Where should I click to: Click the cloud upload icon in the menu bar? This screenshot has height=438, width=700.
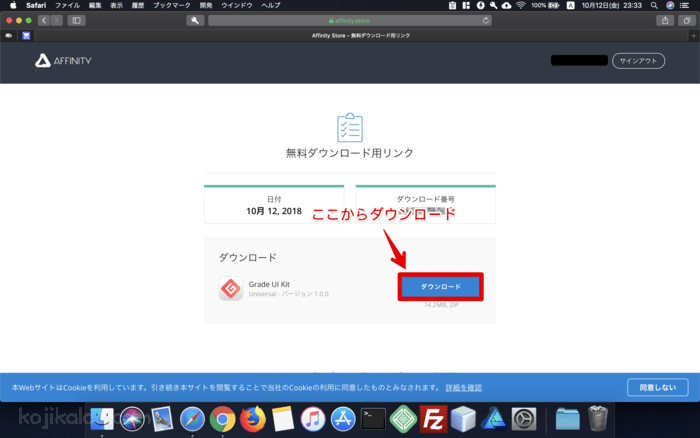(x=506, y=5)
